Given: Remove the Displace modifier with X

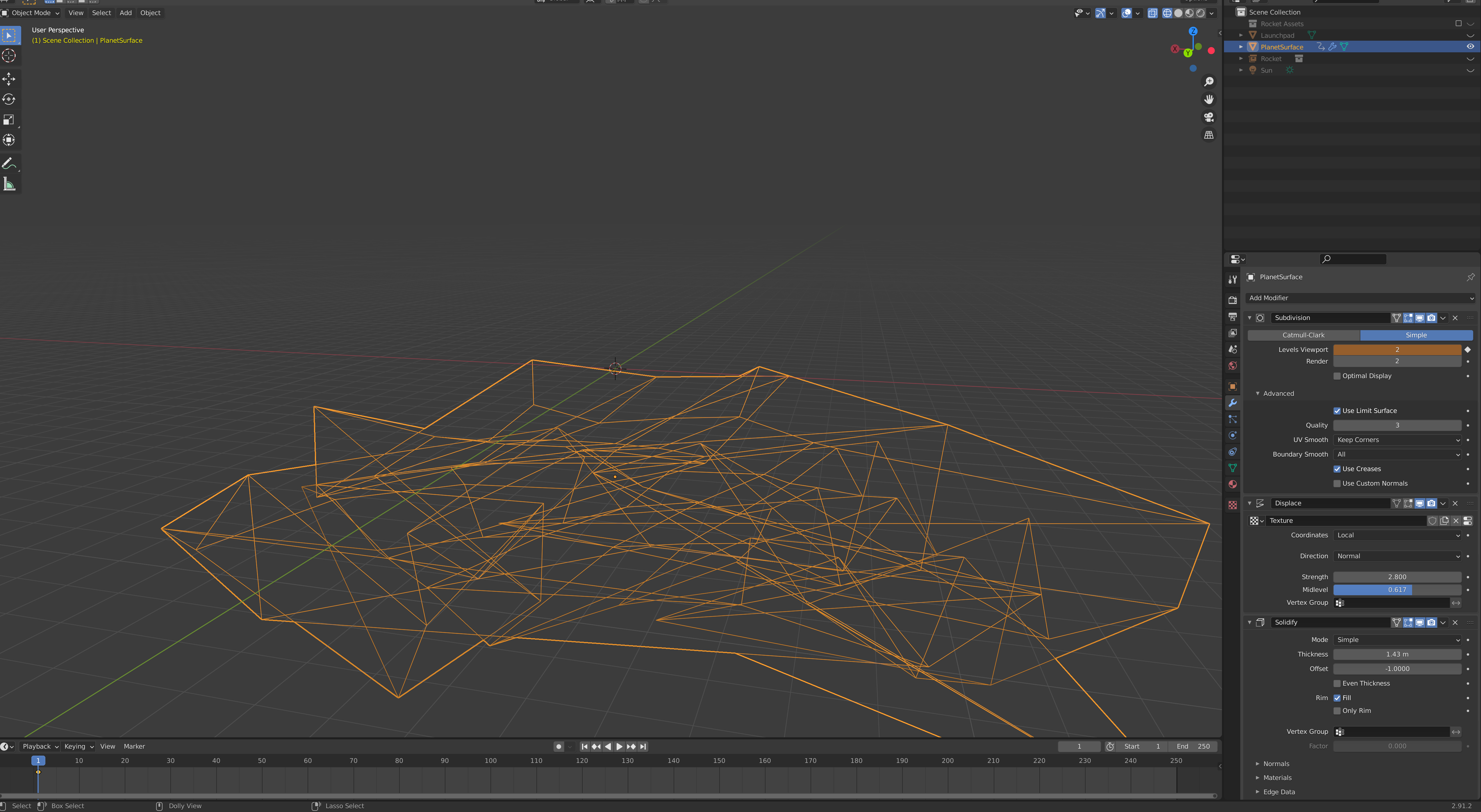Looking at the screenshot, I should coord(1455,503).
